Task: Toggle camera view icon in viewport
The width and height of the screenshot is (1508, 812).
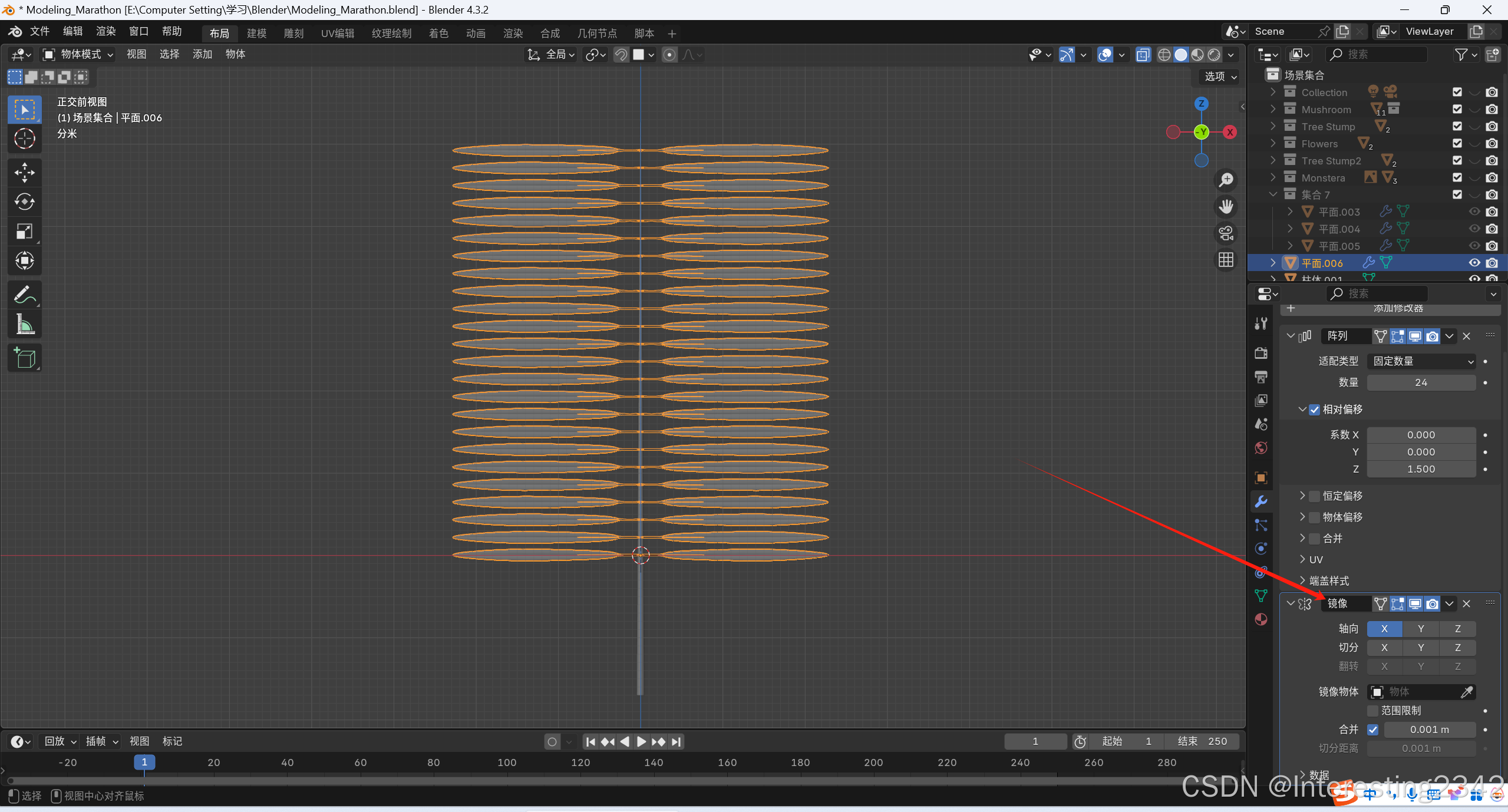Action: click(x=1226, y=233)
